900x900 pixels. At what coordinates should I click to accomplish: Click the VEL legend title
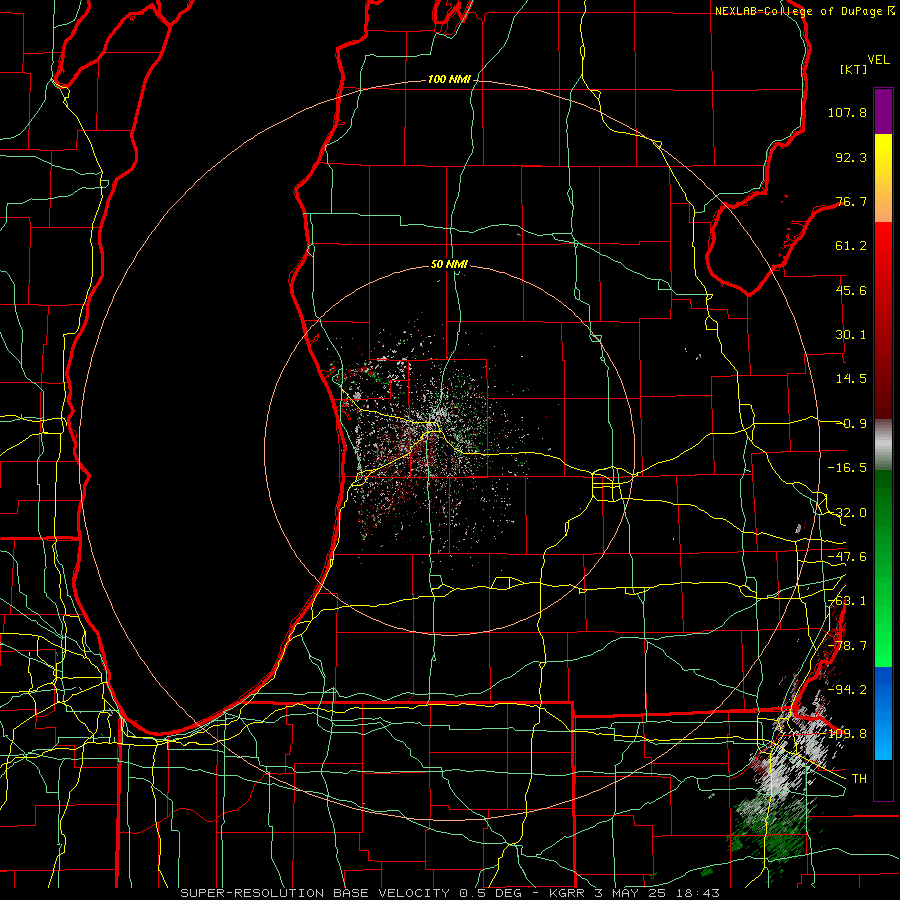coord(879,60)
